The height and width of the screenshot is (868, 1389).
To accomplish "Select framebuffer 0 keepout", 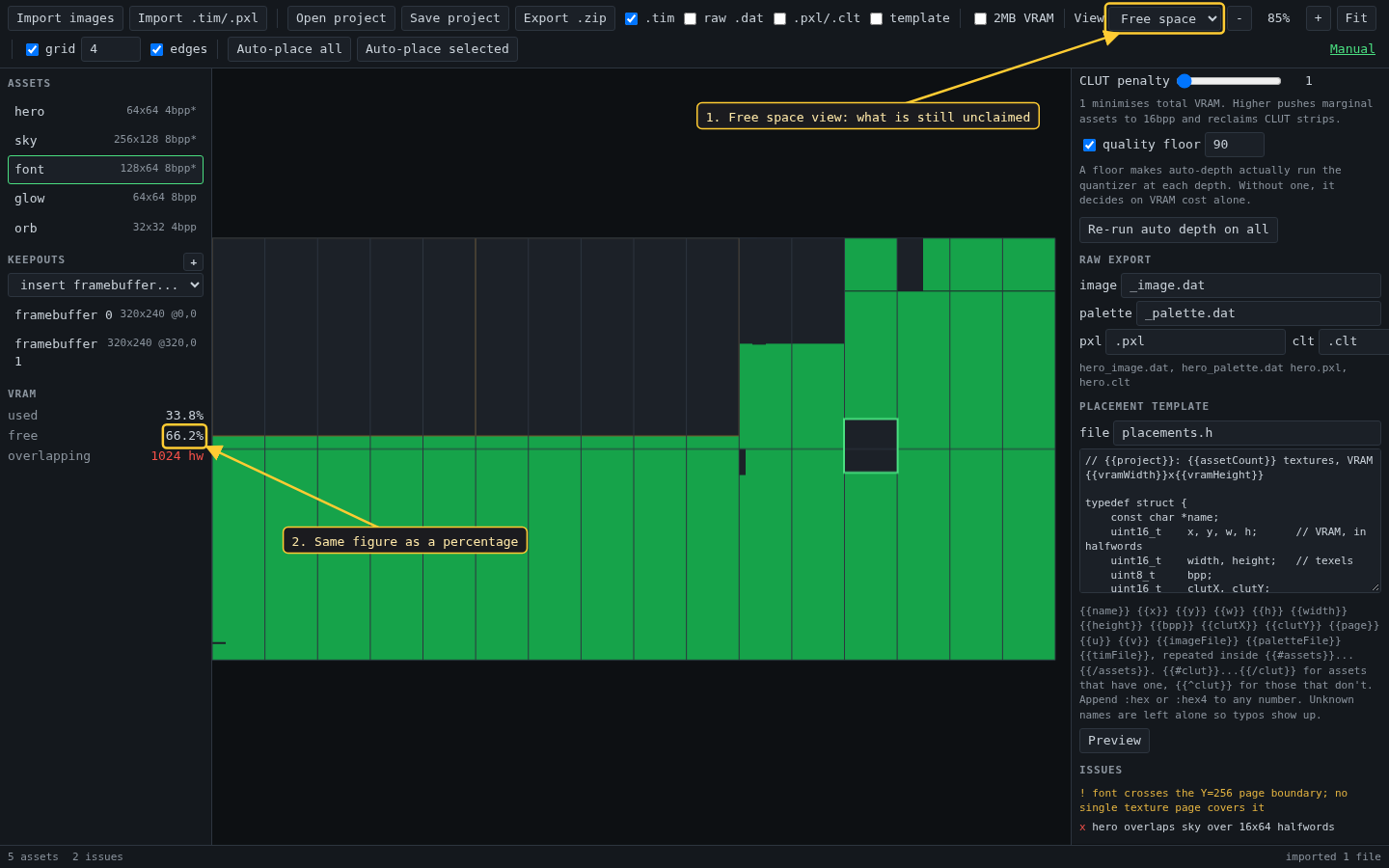I will pyautogui.click(x=105, y=315).
